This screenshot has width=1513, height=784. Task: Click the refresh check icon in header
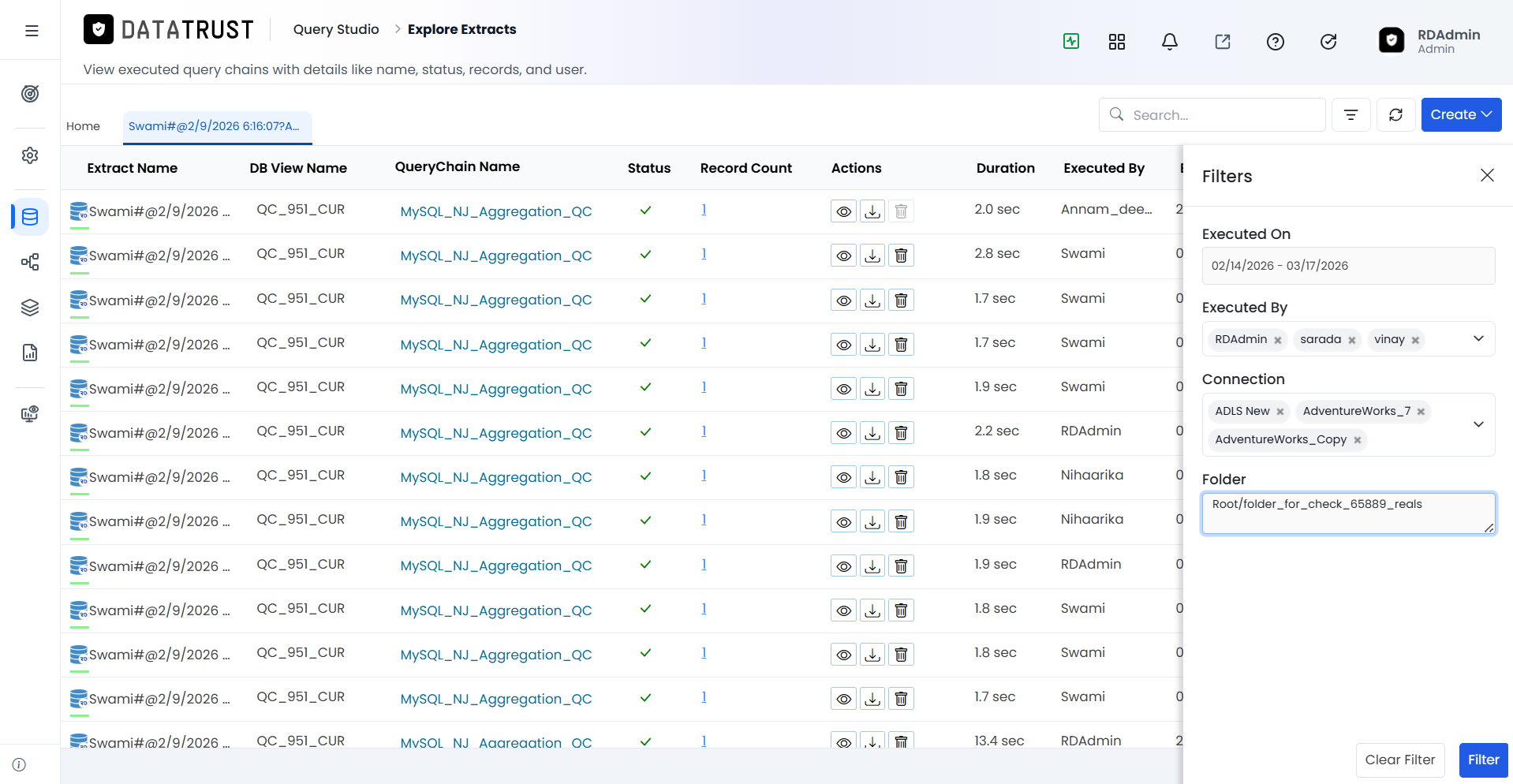tap(1328, 42)
